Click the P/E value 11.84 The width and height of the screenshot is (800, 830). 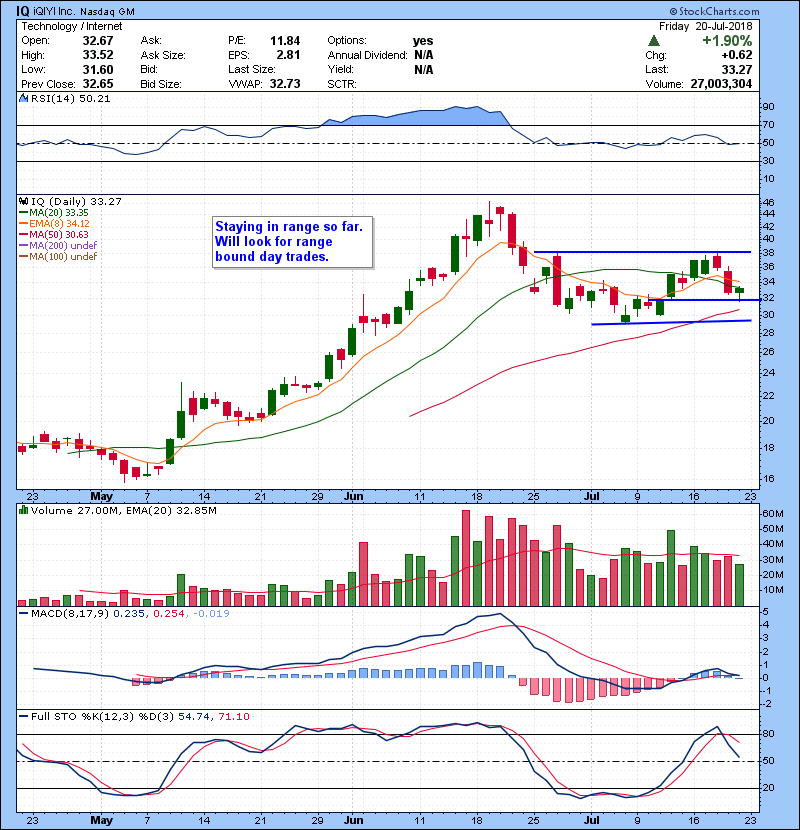[x=285, y=41]
